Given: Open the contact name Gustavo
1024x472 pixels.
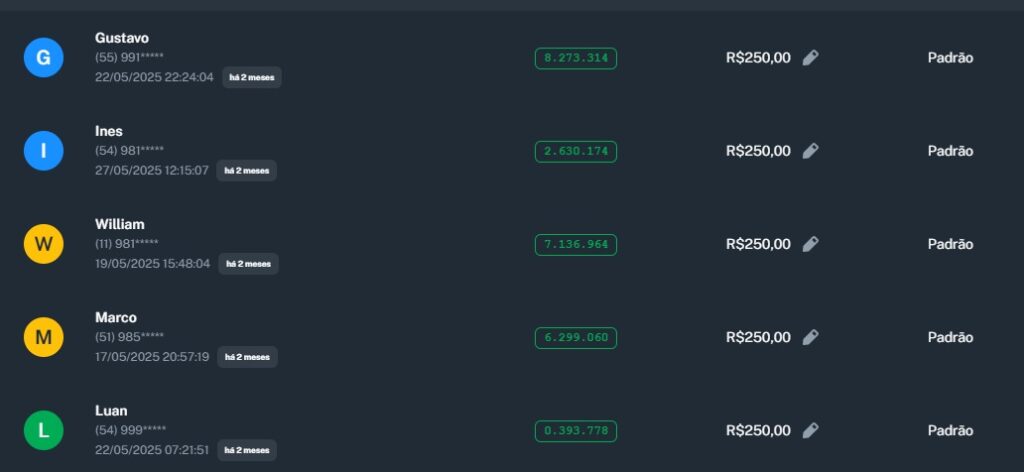Looking at the screenshot, I should (122, 38).
